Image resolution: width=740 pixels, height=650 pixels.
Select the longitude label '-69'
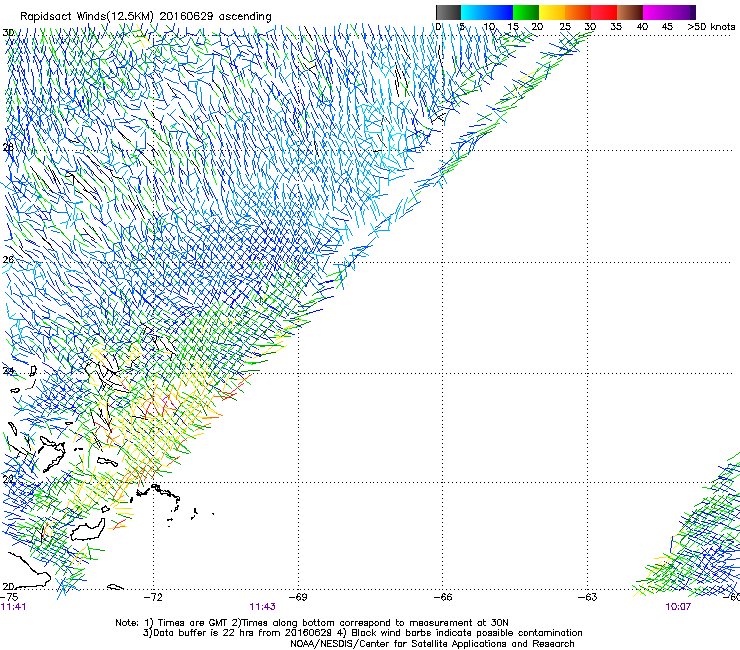(298, 597)
